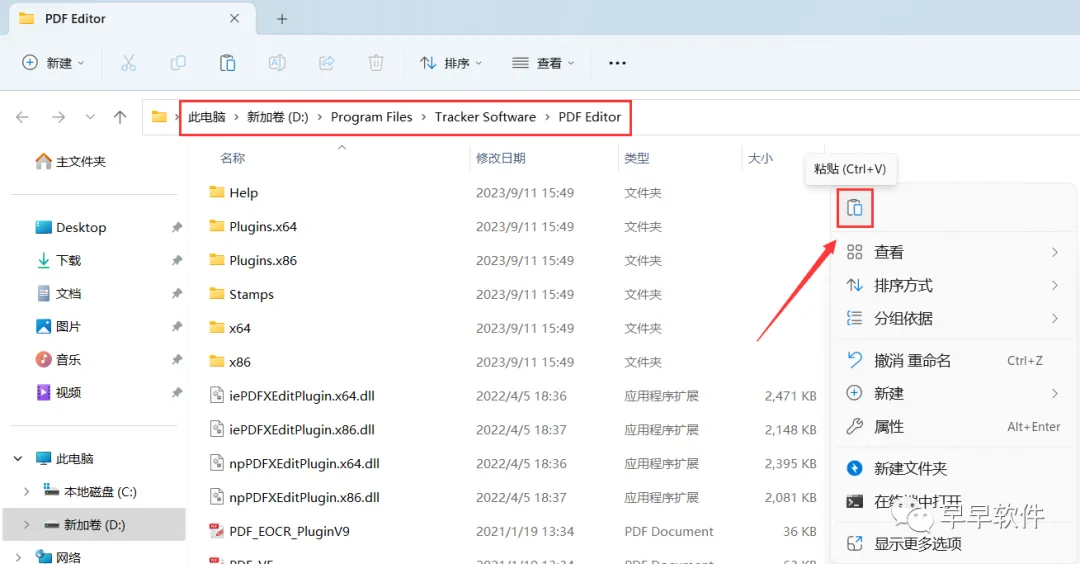The image size is (1080, 564).
Task: Close the PDF Editor tab
Action: point(234,19)
